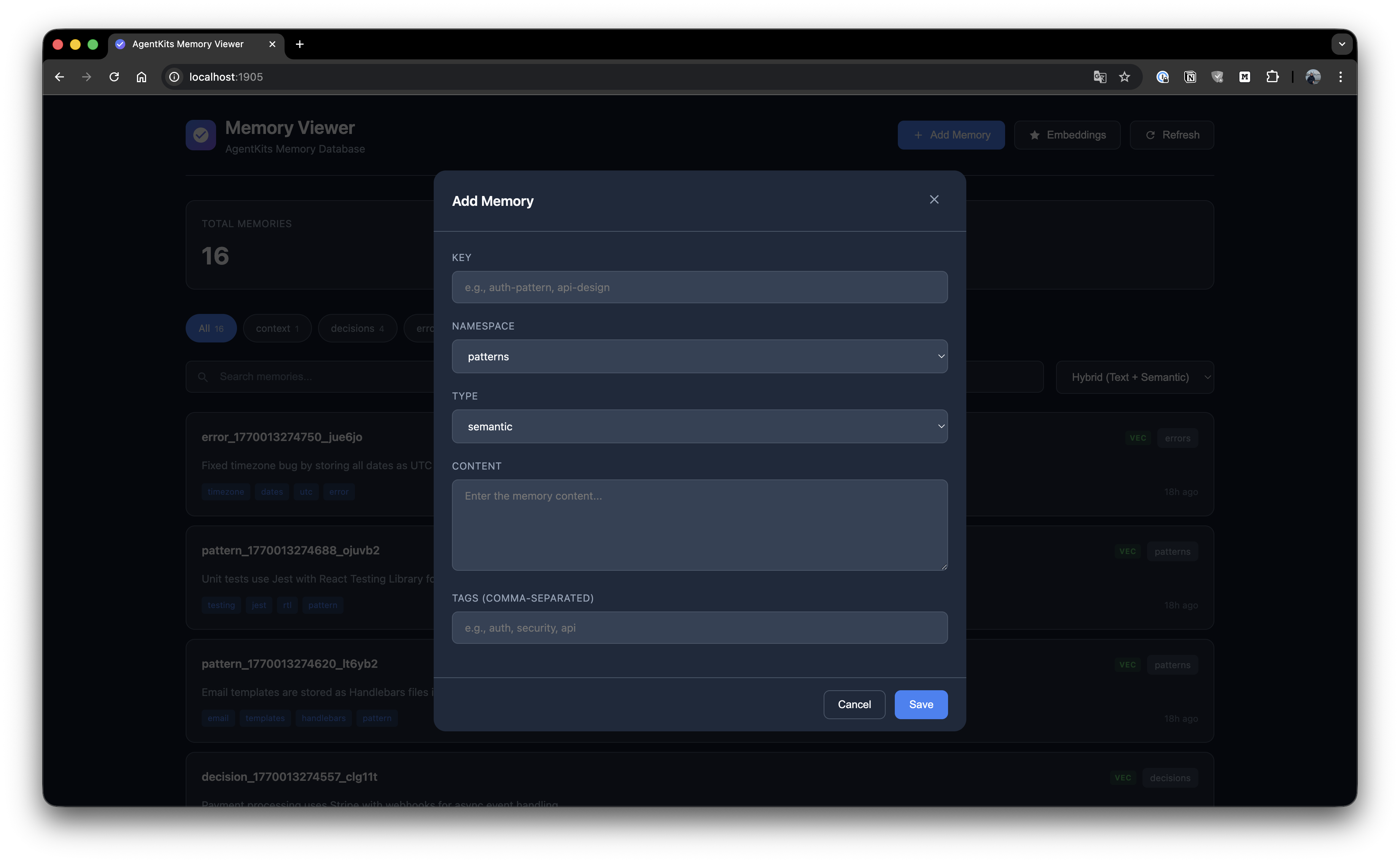Expand the Namespace dropdown showing patterns

click(x=700, y=356)
